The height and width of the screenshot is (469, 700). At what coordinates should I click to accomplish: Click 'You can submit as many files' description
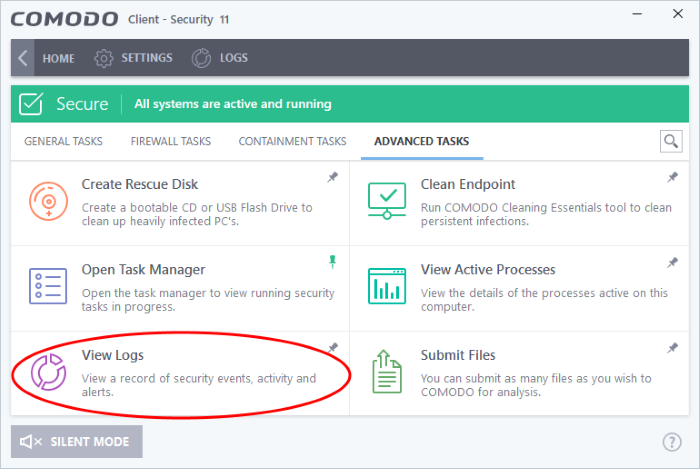click(536, 385)
